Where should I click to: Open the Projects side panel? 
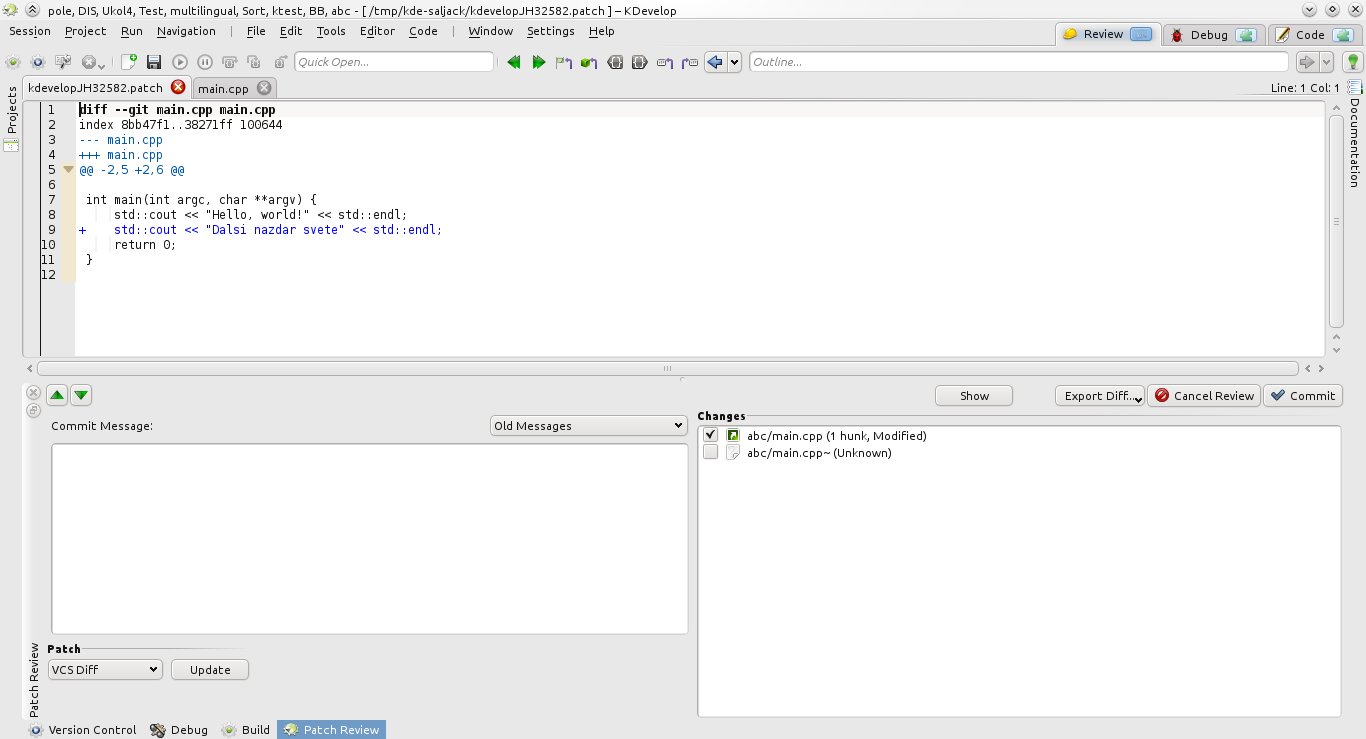pyautogui.click(x=12, y=118)
